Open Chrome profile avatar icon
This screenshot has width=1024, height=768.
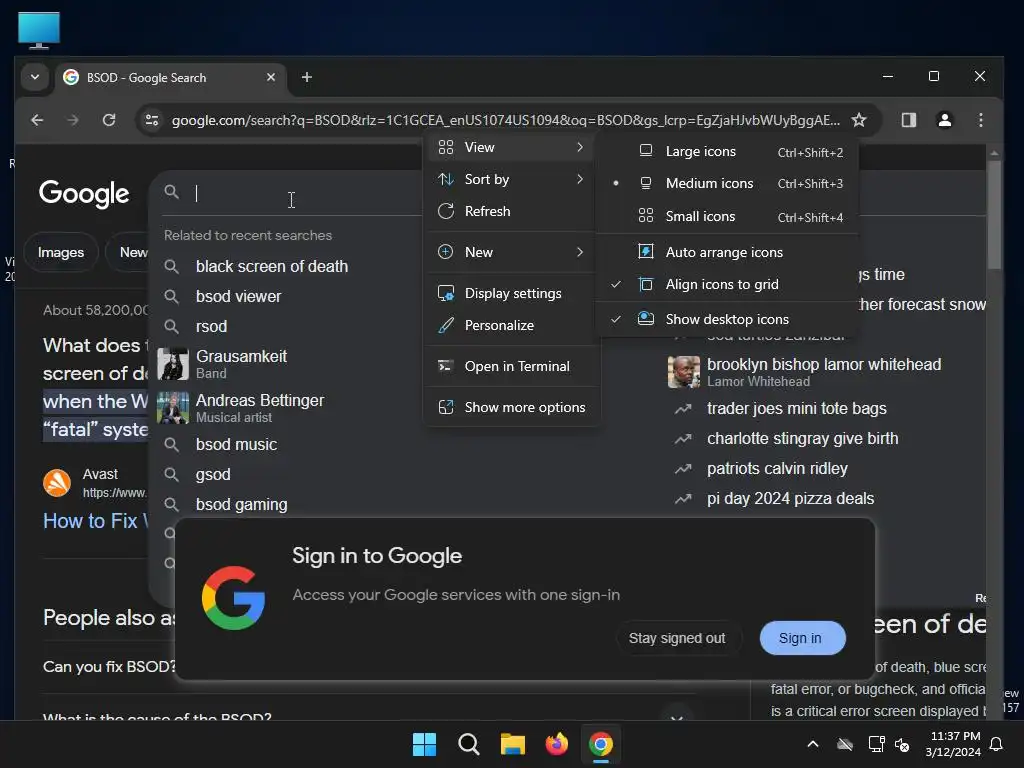[944, 120]
